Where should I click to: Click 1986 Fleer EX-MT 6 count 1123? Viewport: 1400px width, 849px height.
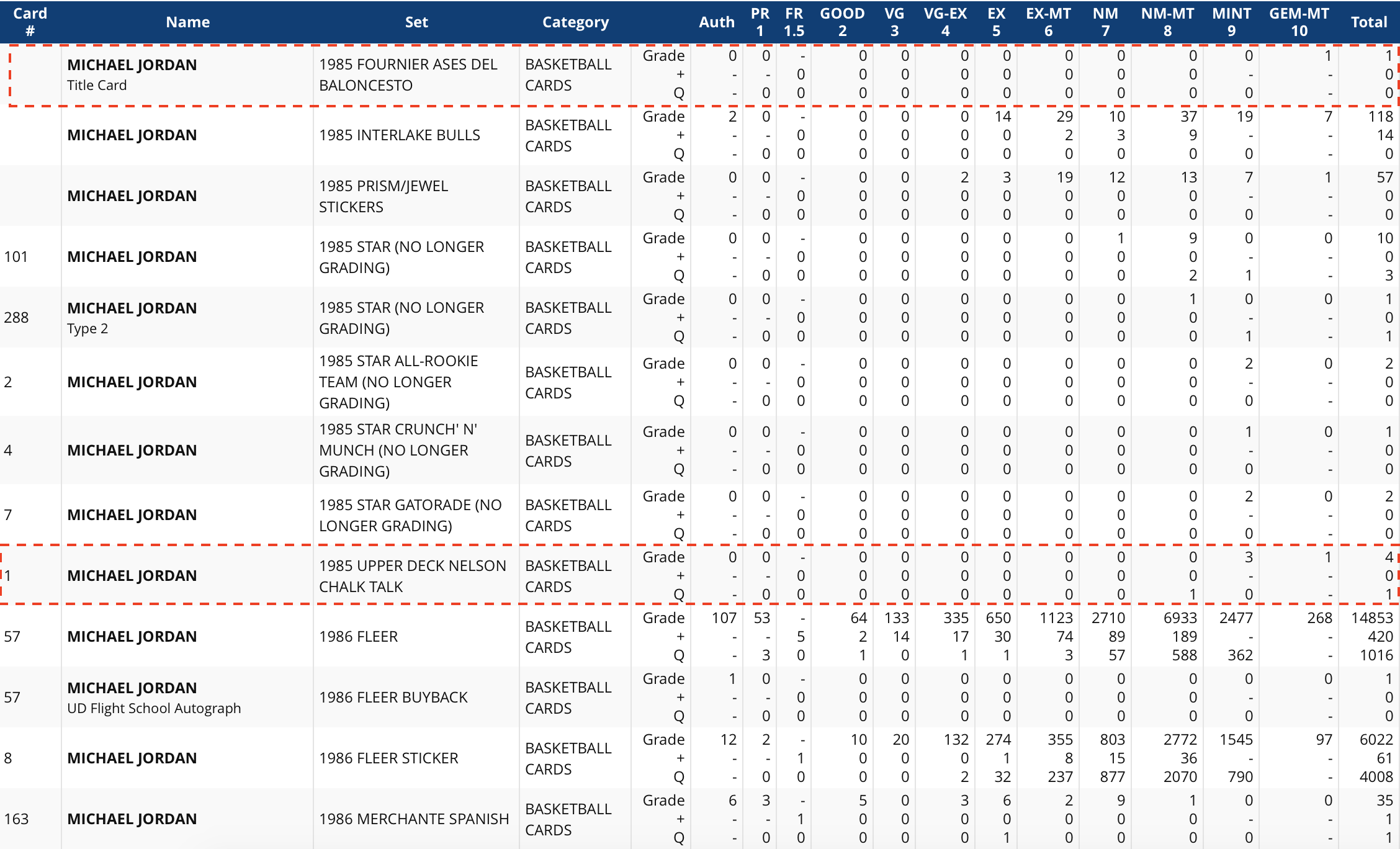[x=1056, y=618]
